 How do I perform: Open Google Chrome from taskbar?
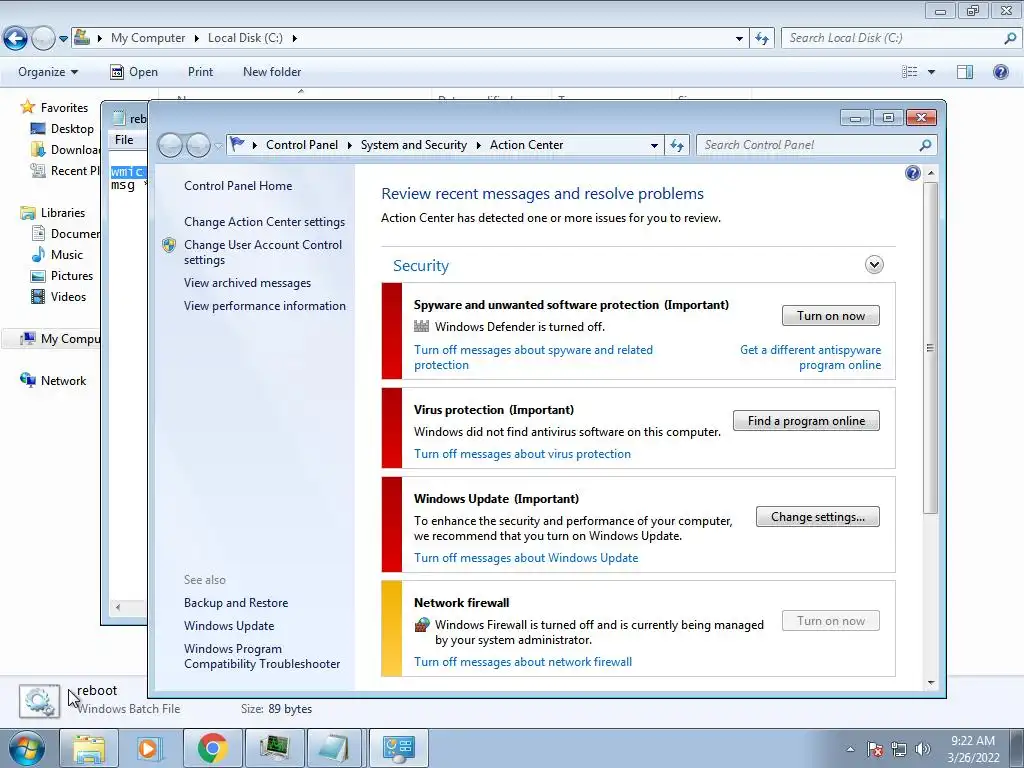click(212, 748)
